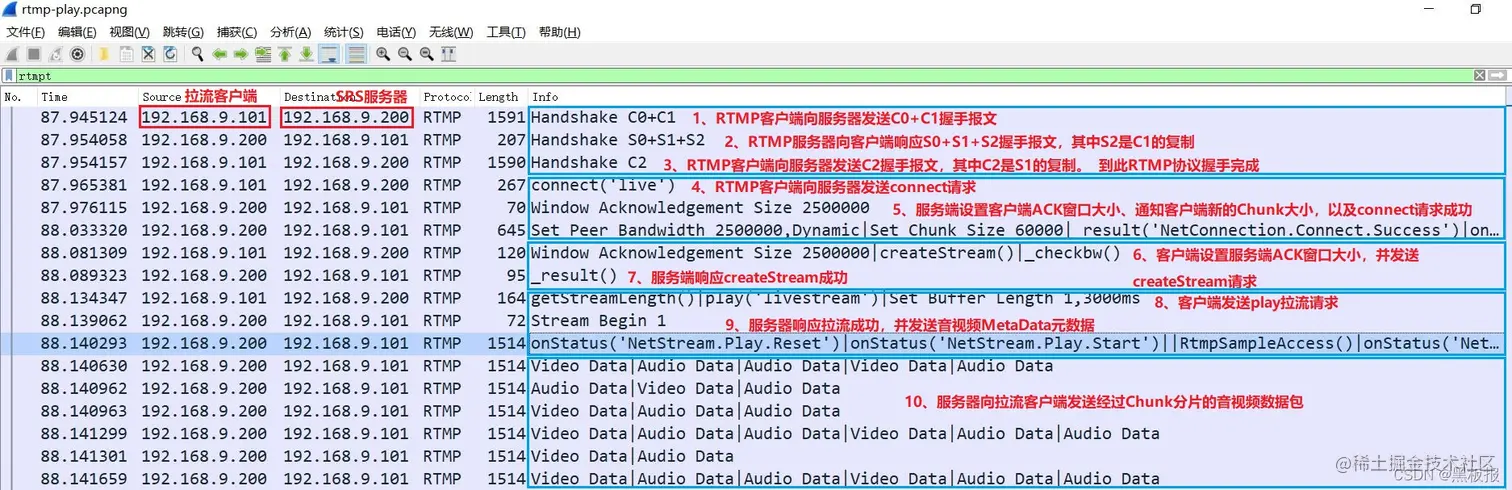Viewport: 1512px width, 490px height.
Task: Open the 工具(T) menu
Action: point(506,32)
